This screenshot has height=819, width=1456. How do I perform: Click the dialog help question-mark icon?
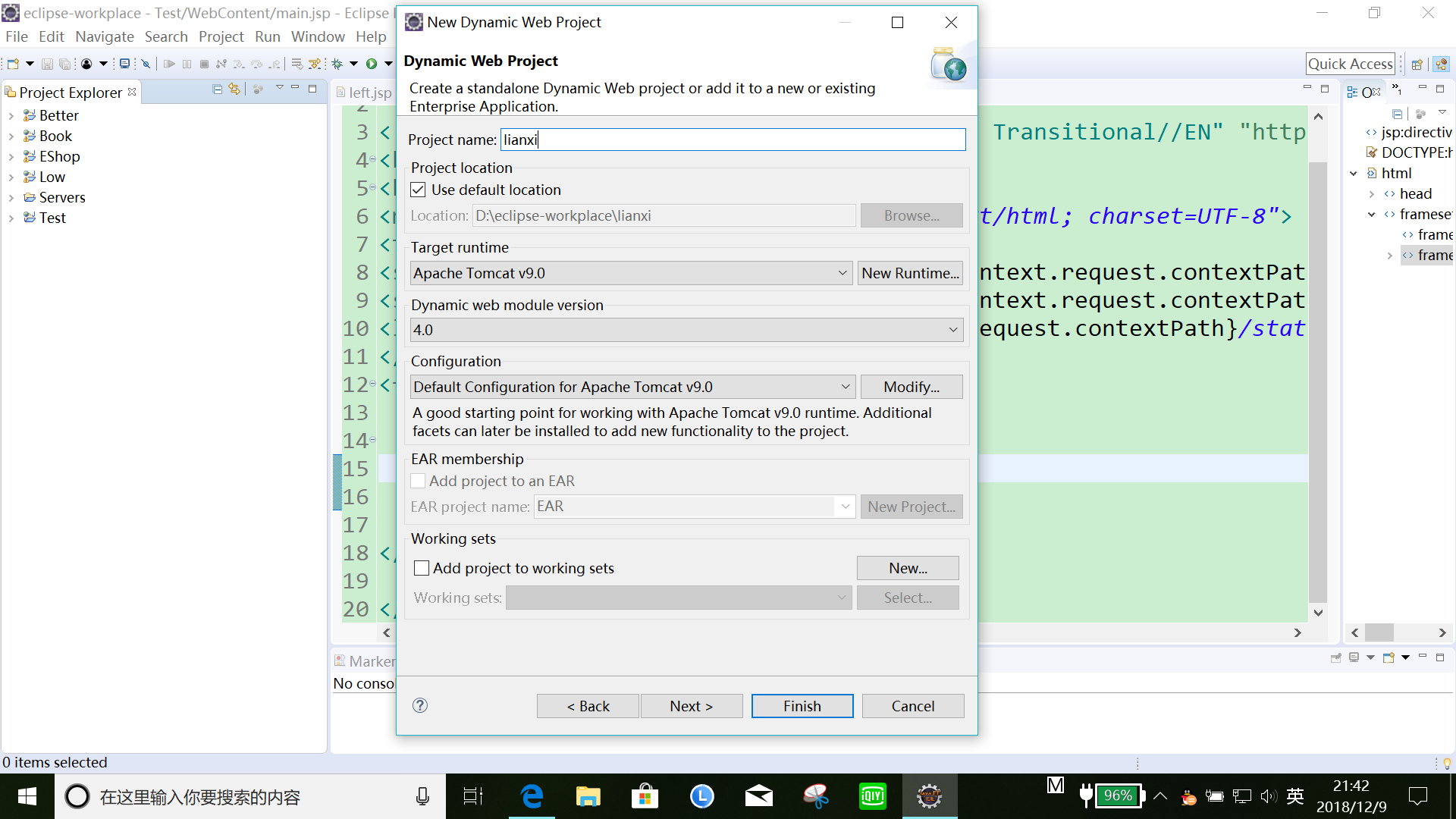420,705
